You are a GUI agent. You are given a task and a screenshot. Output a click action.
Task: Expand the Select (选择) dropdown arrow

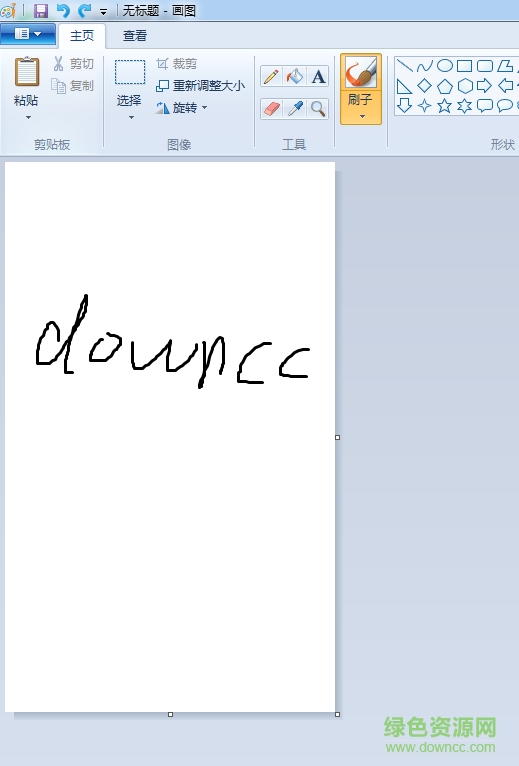pyautogui.click(x=131, y=117)
